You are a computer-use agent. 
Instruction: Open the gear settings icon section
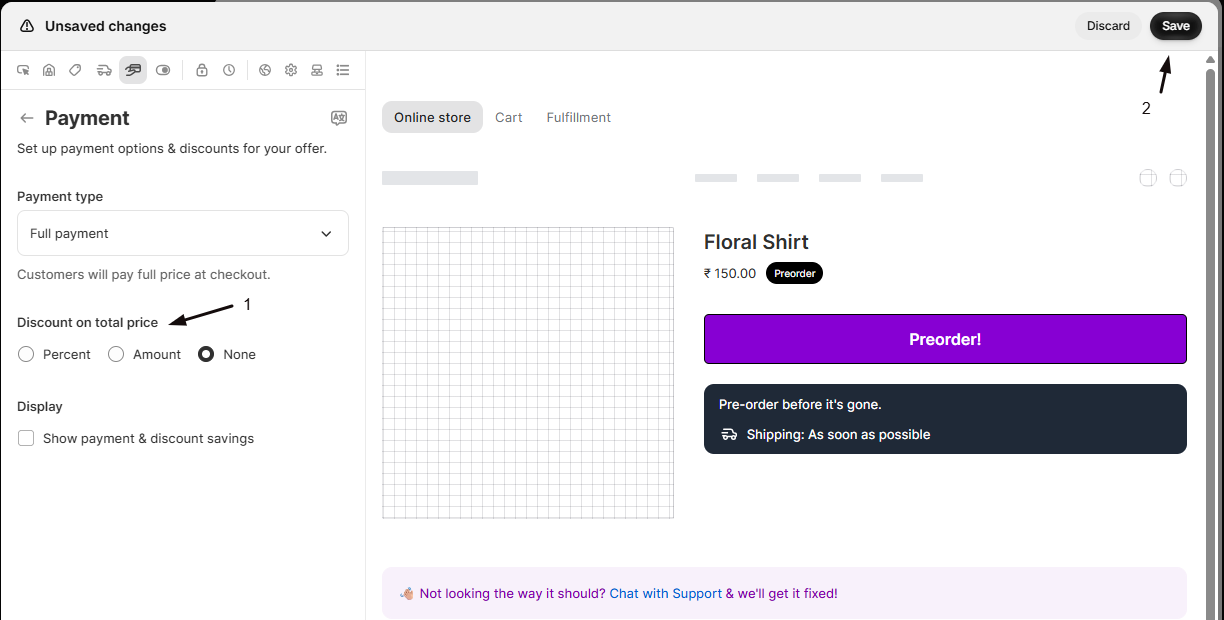pos(291,70)
